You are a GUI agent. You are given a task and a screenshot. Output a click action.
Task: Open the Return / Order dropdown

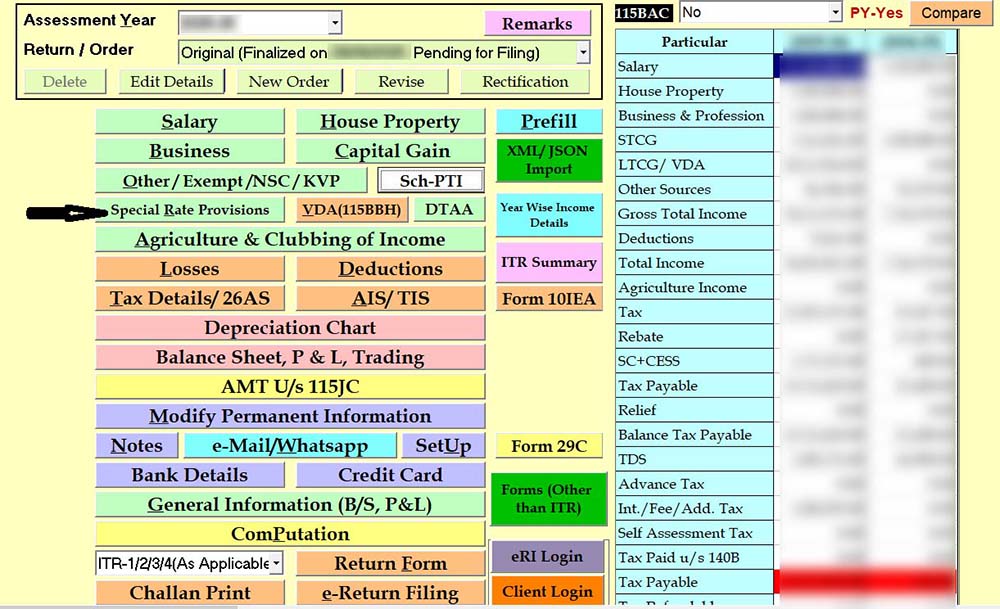coord(582,52)
